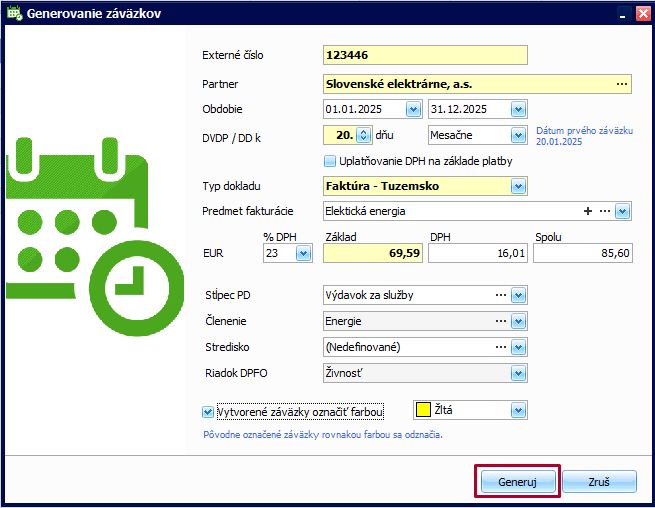The width and height of the screenshot is (655, 508).
Task: Click the Zruš cancel button
Action: [599, 481]
